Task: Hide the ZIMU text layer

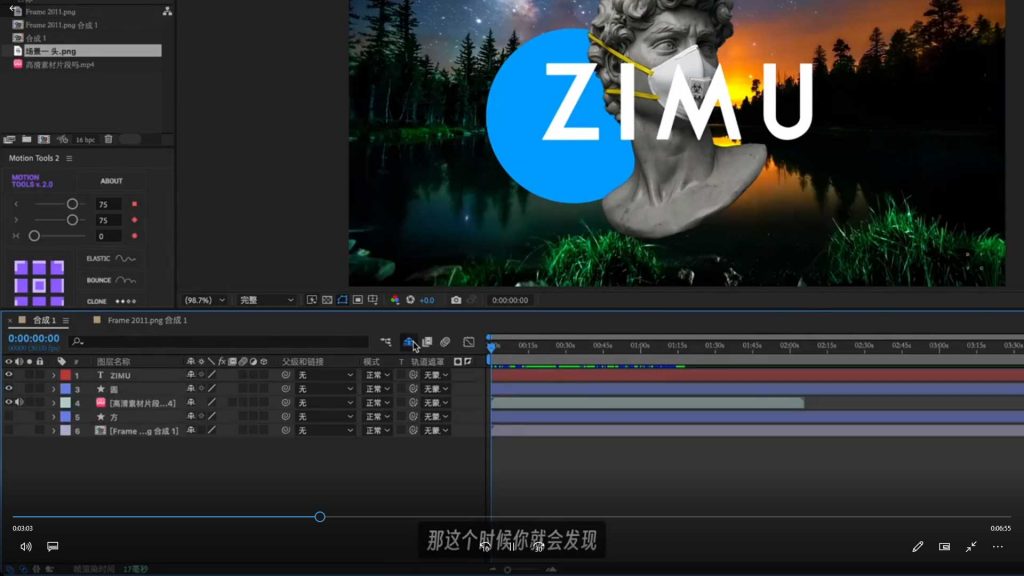Action: pos(9,375)
